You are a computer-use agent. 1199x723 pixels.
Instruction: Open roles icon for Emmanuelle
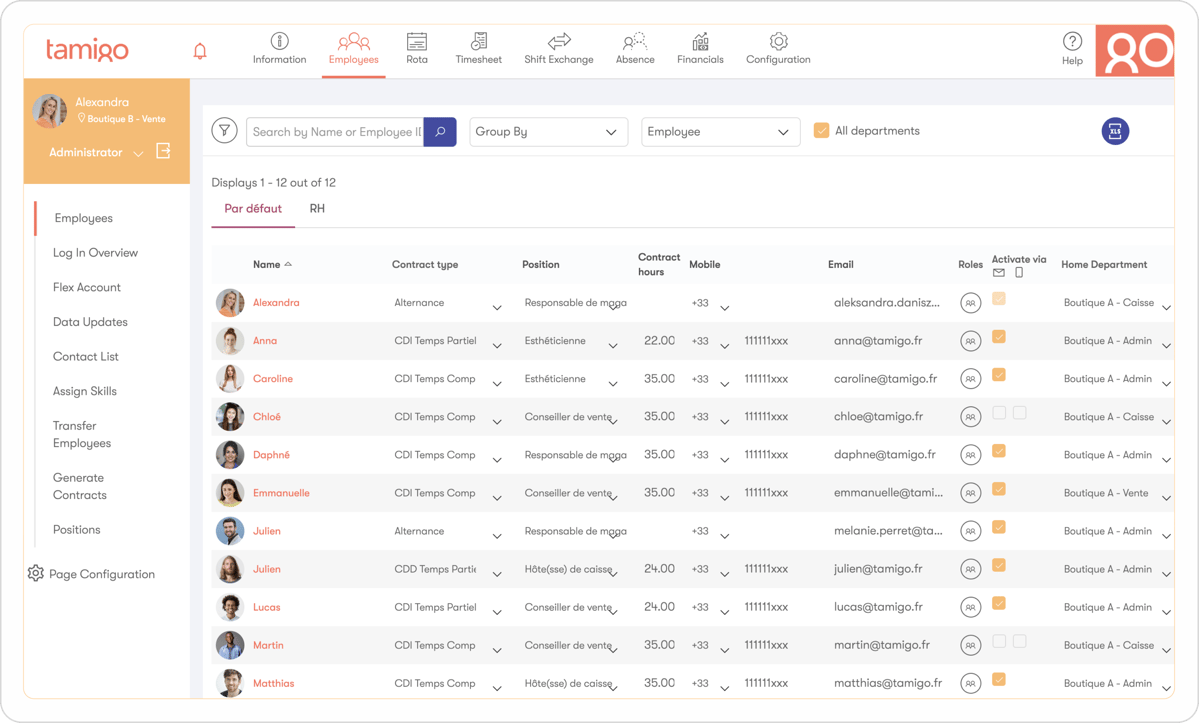970,494
